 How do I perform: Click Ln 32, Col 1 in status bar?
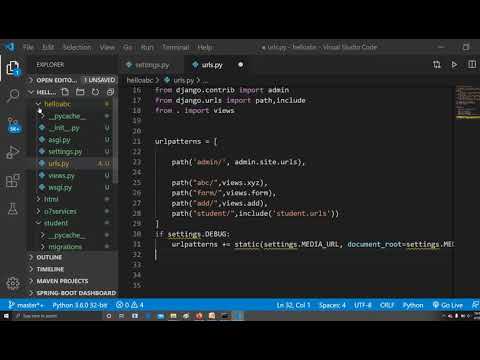293,305
